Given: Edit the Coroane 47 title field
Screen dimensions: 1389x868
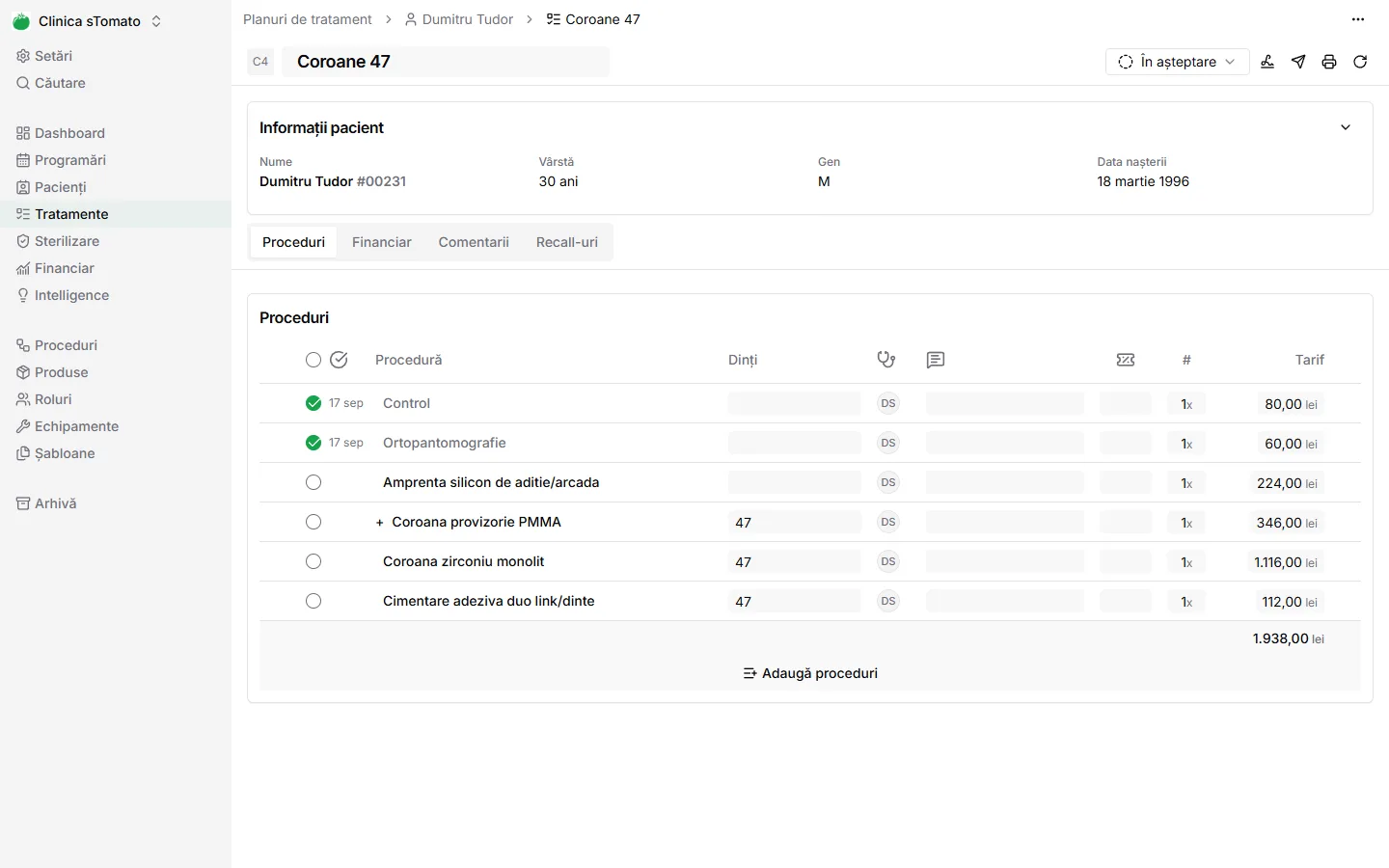Looking at the screenshot, I should pyautogui.click(x=446, y=62).
